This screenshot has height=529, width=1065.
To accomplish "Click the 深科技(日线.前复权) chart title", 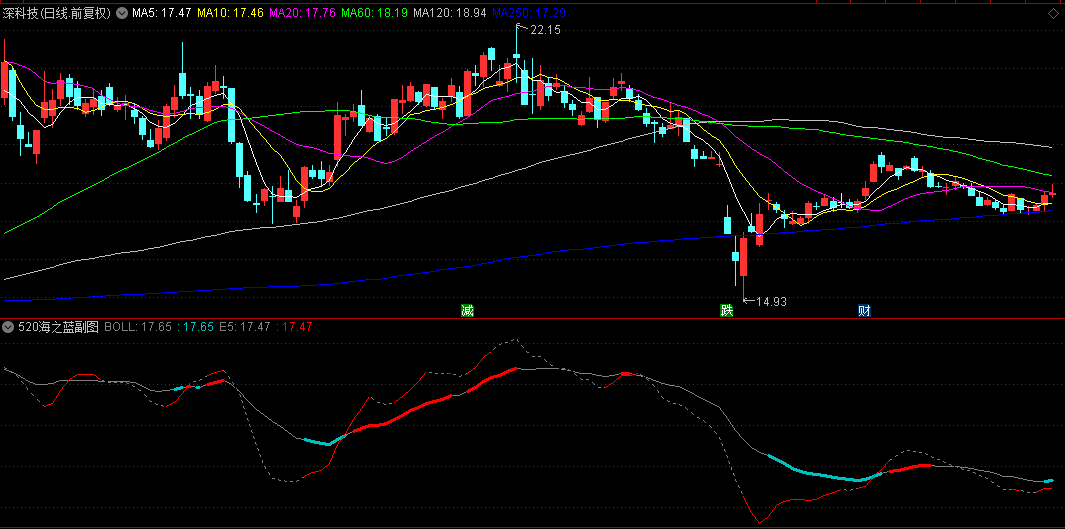I will (57, 13).
